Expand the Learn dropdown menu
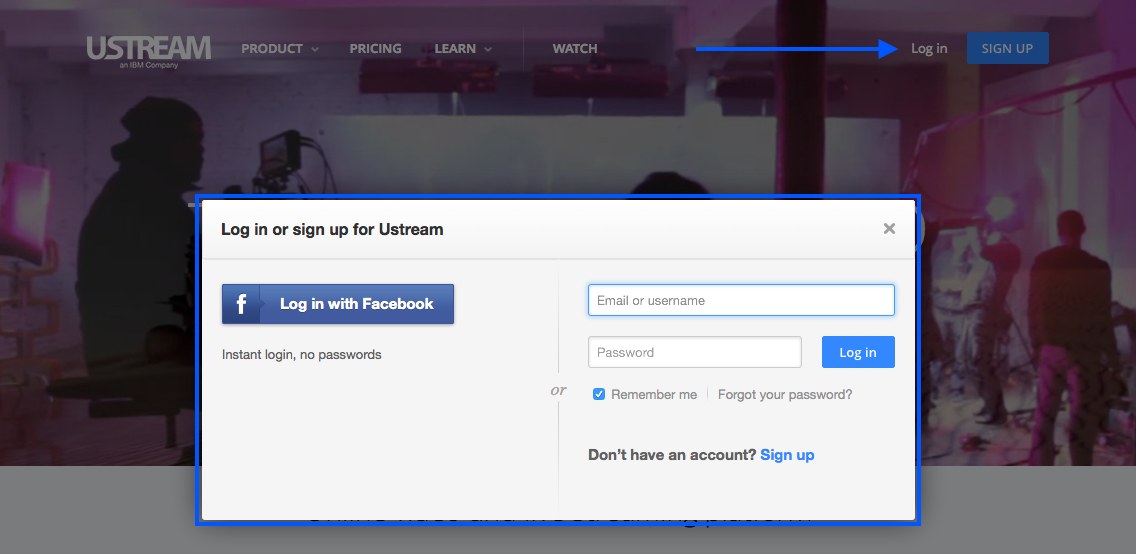The width and height of the screenshot is (1136, 554). pyautogui.click(x=463, y=49)
